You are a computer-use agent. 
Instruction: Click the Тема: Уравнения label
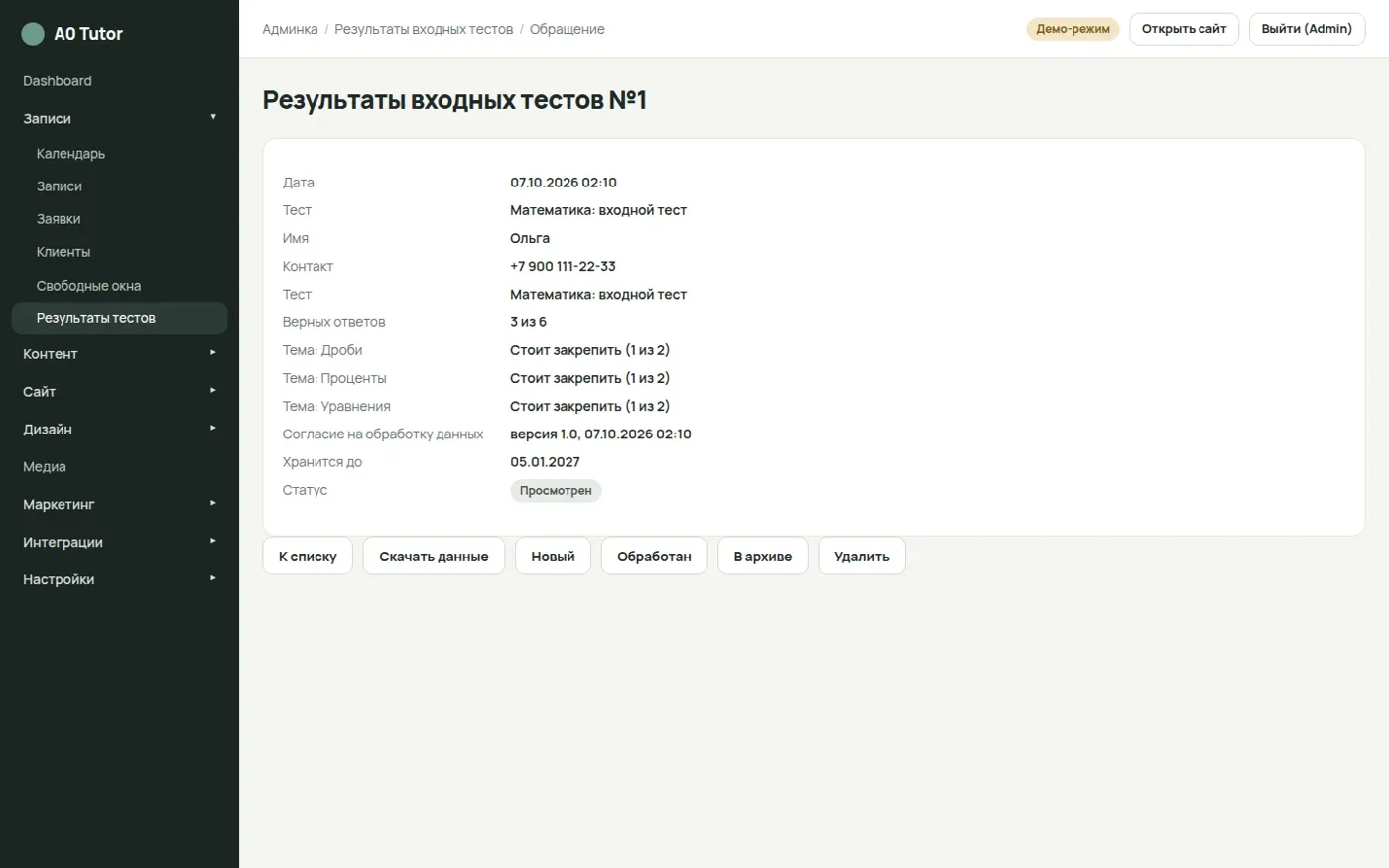[x=336, y=406]
